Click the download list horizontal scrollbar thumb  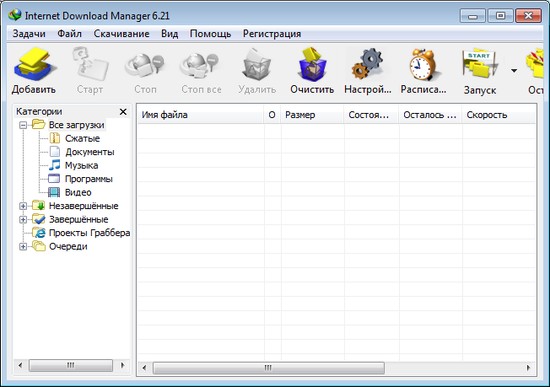click(269, 368)
